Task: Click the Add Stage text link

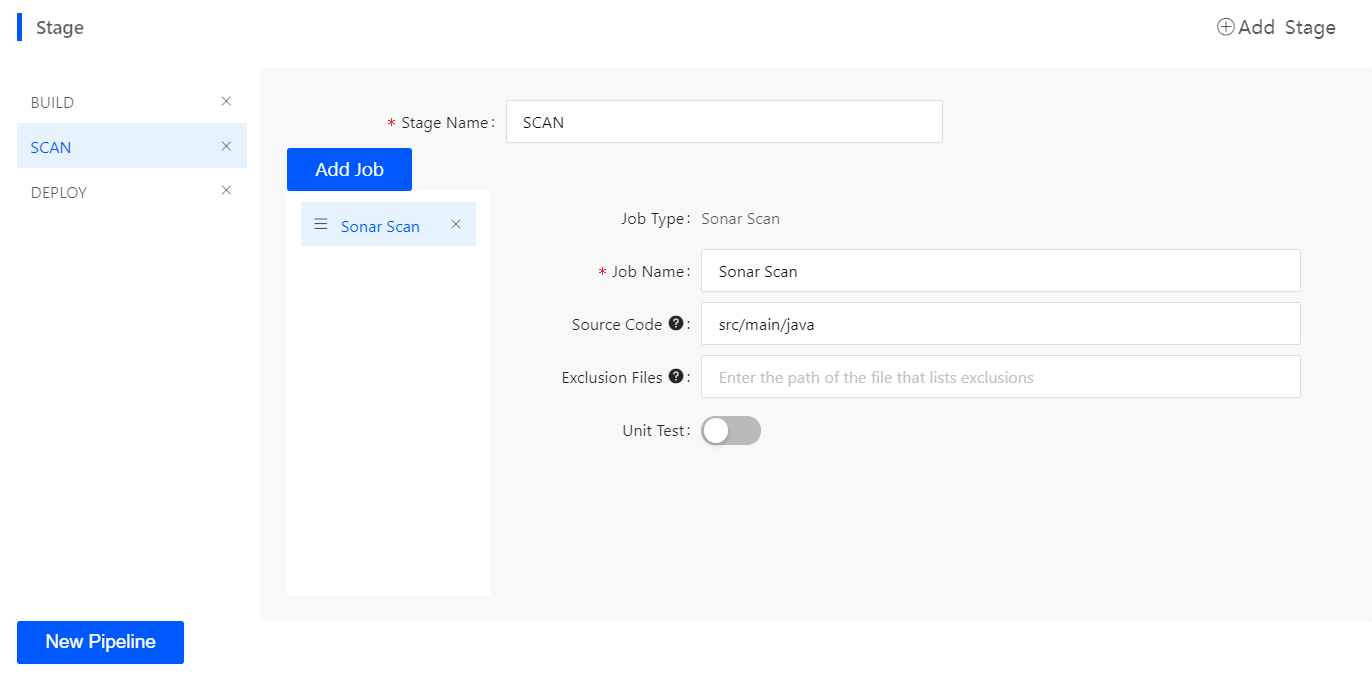Action: click(x=1286, y=28)
